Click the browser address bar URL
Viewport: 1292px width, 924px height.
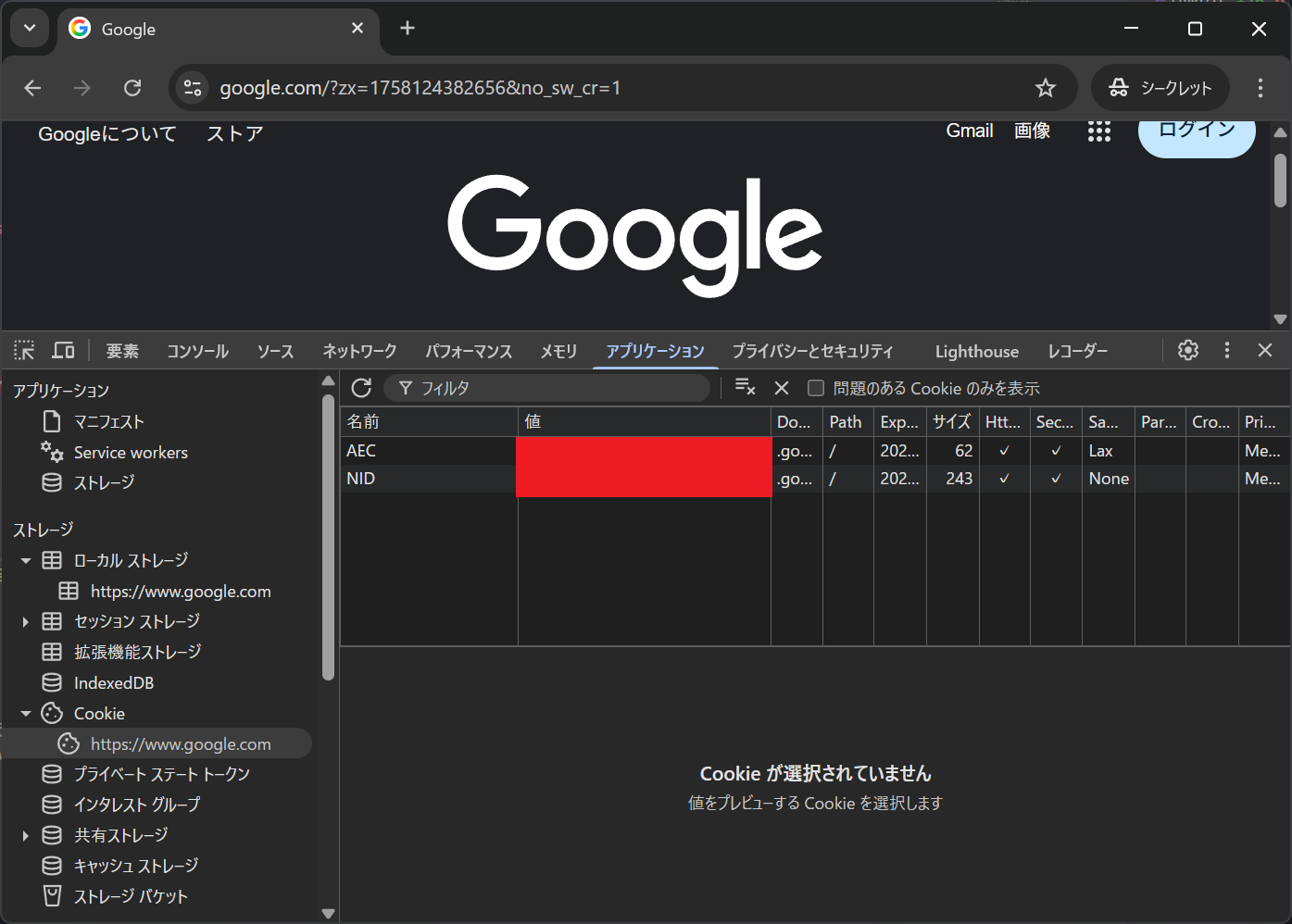click(420, 88)
